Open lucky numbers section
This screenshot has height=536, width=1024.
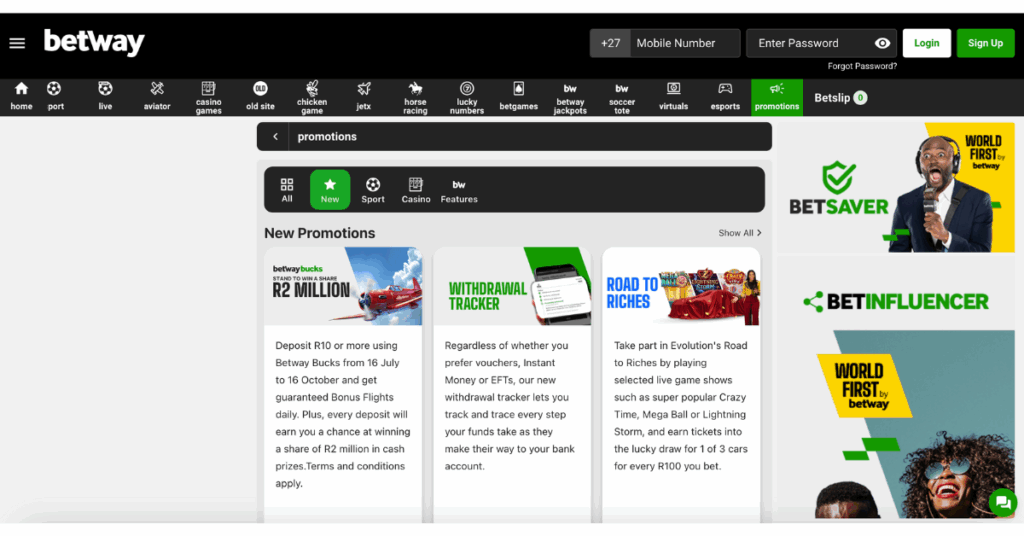click(x=467, y=97)
